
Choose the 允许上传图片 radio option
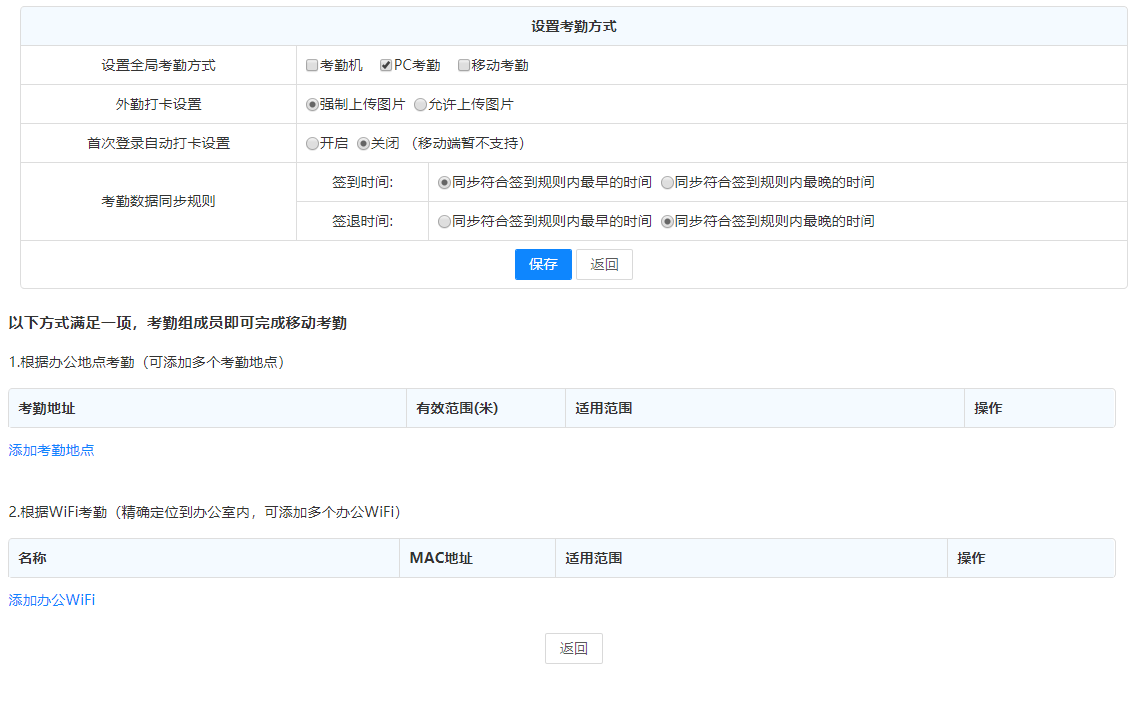(420, 105)
